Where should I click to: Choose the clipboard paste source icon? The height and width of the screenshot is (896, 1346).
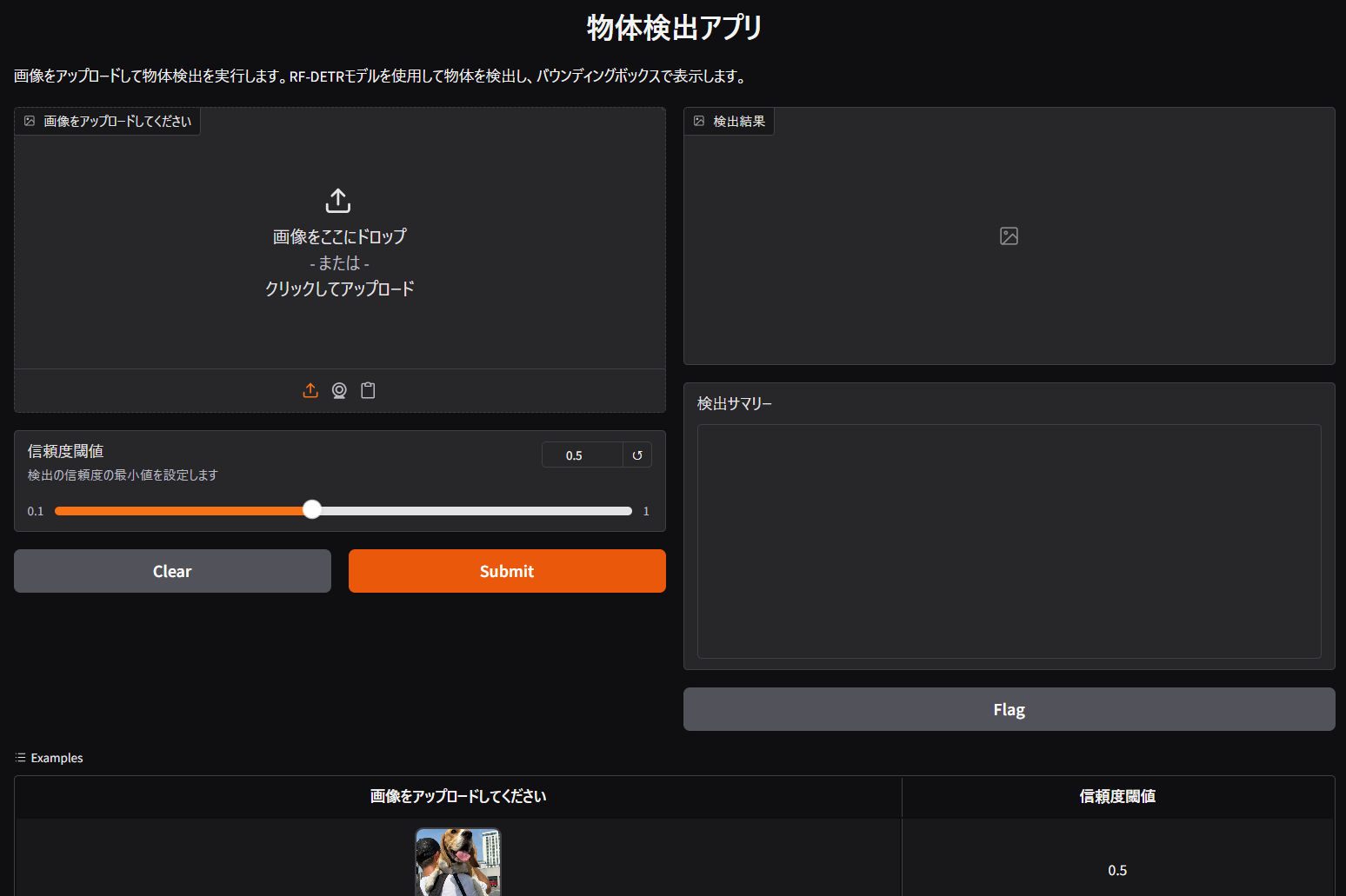coord(368,391)
